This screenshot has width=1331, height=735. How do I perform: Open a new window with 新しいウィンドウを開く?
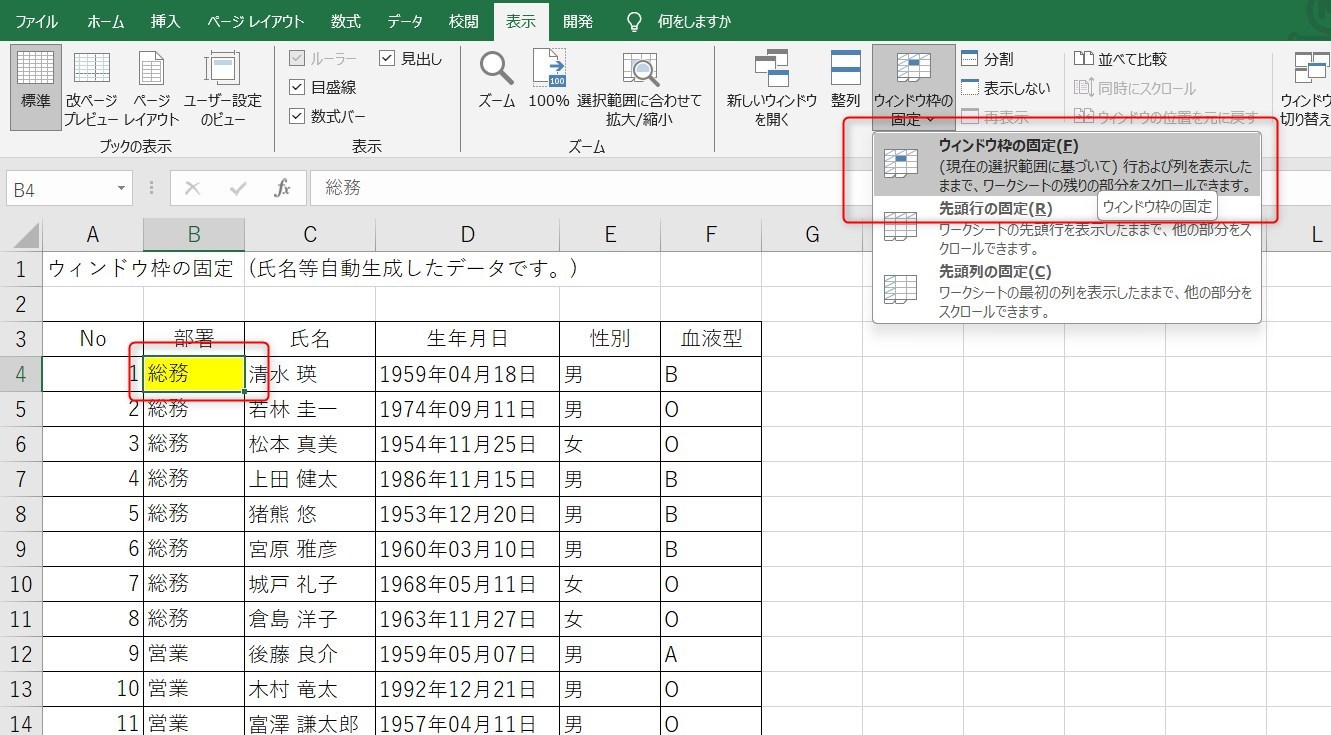tap(772, 88)
